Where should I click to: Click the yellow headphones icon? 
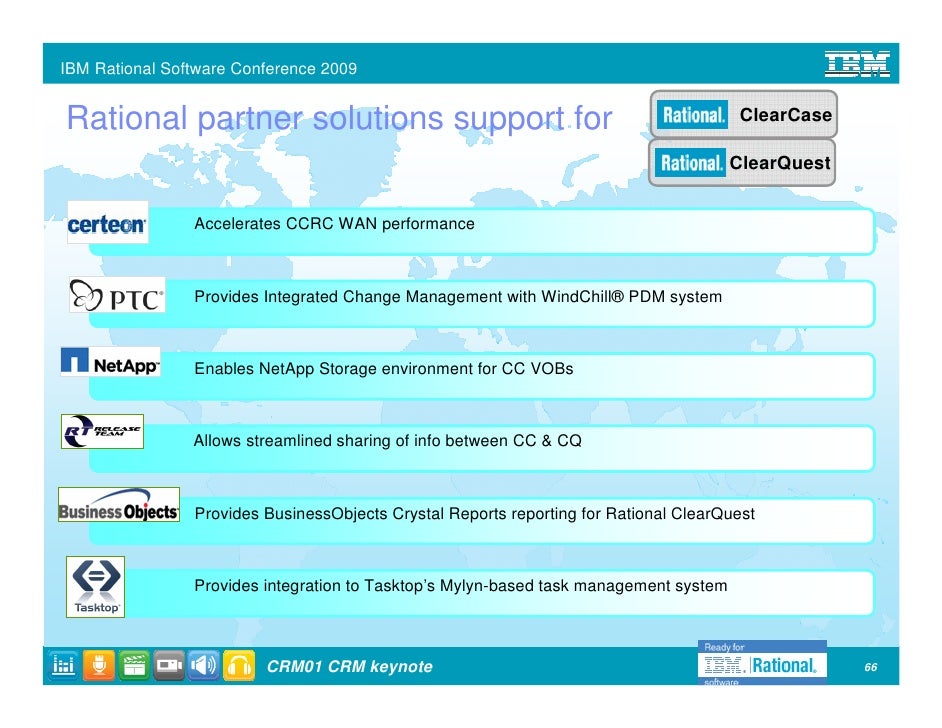239,665
